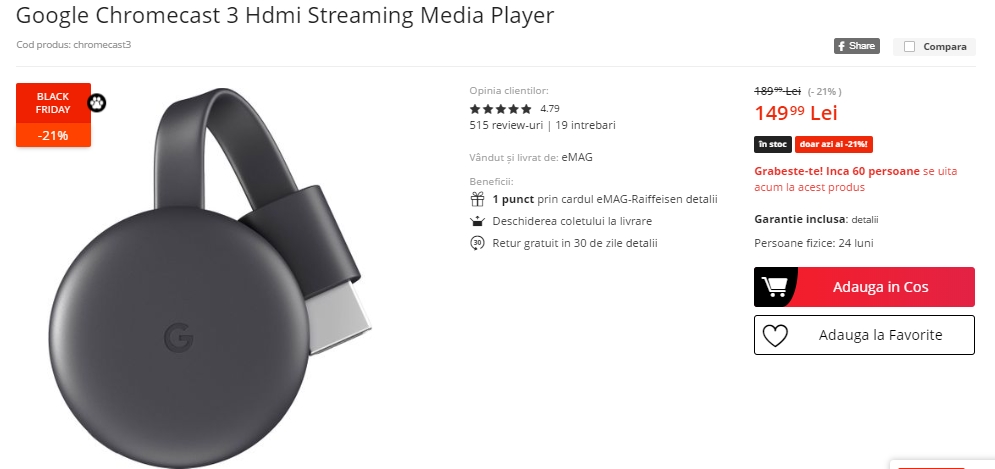This screenshot has width=995, height=469.
Task: Open the 515 review-uri link
Action: (506, 125)
